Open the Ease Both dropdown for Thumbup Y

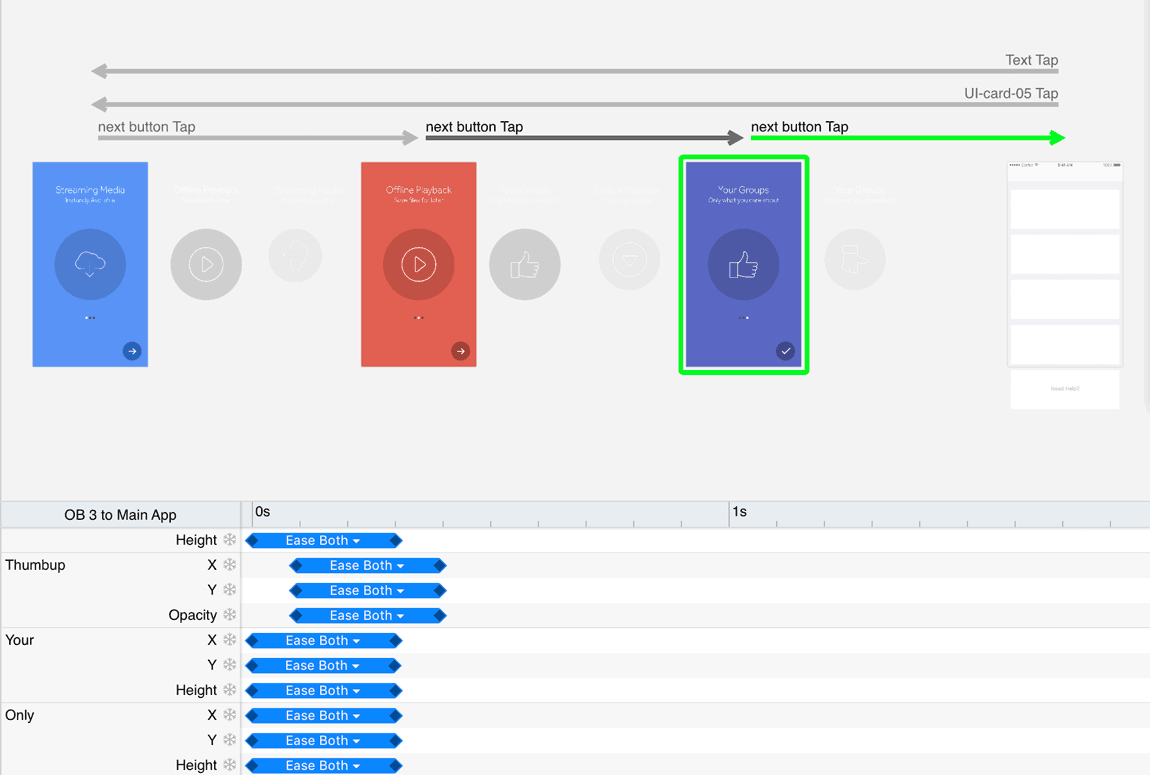(x=367, y=590)
